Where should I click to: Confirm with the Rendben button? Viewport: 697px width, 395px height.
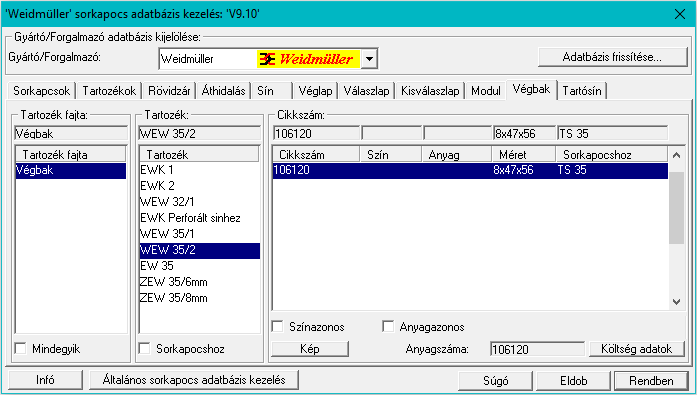tap(651, 381)
